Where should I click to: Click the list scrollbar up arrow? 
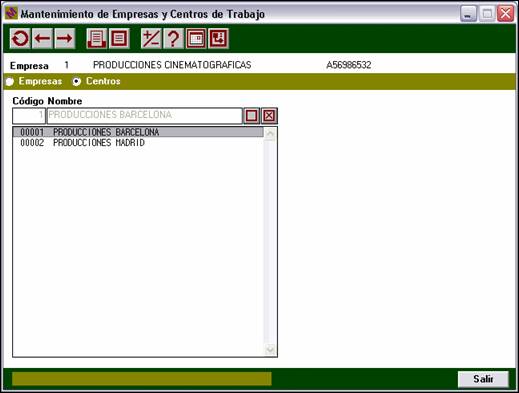point(270,134)
